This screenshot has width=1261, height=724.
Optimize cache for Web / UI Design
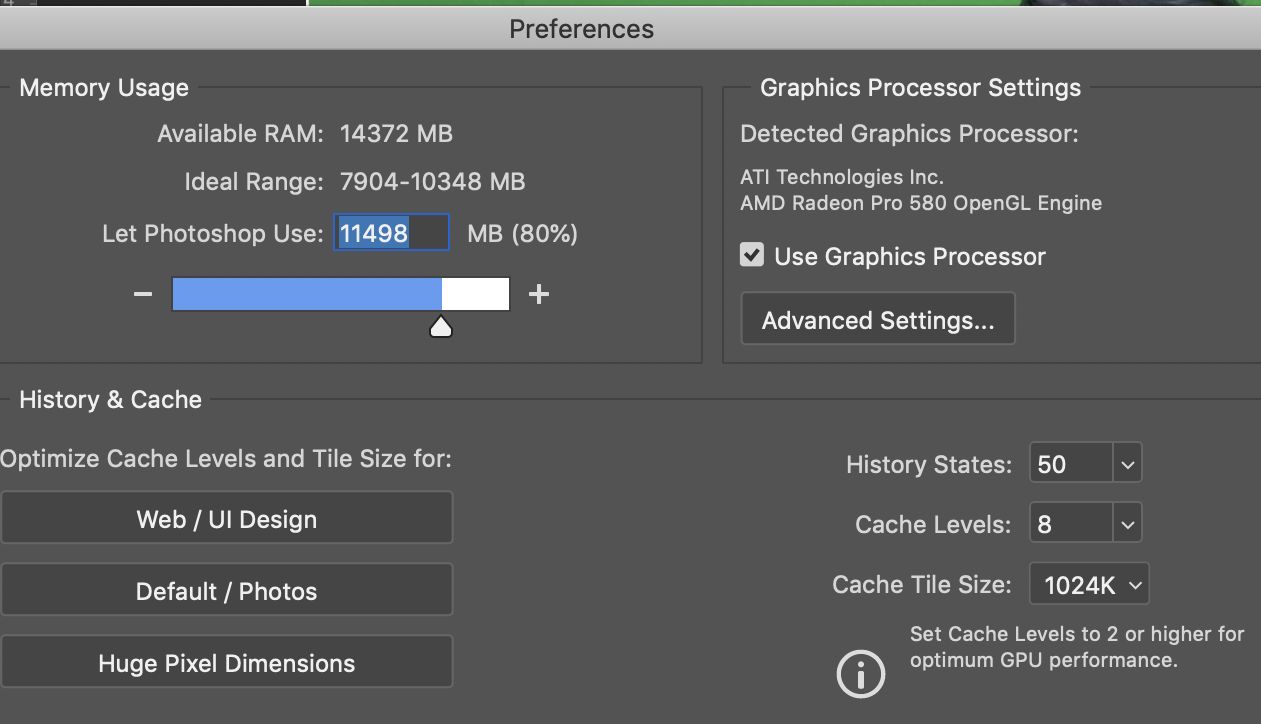(x=227, y=518)
